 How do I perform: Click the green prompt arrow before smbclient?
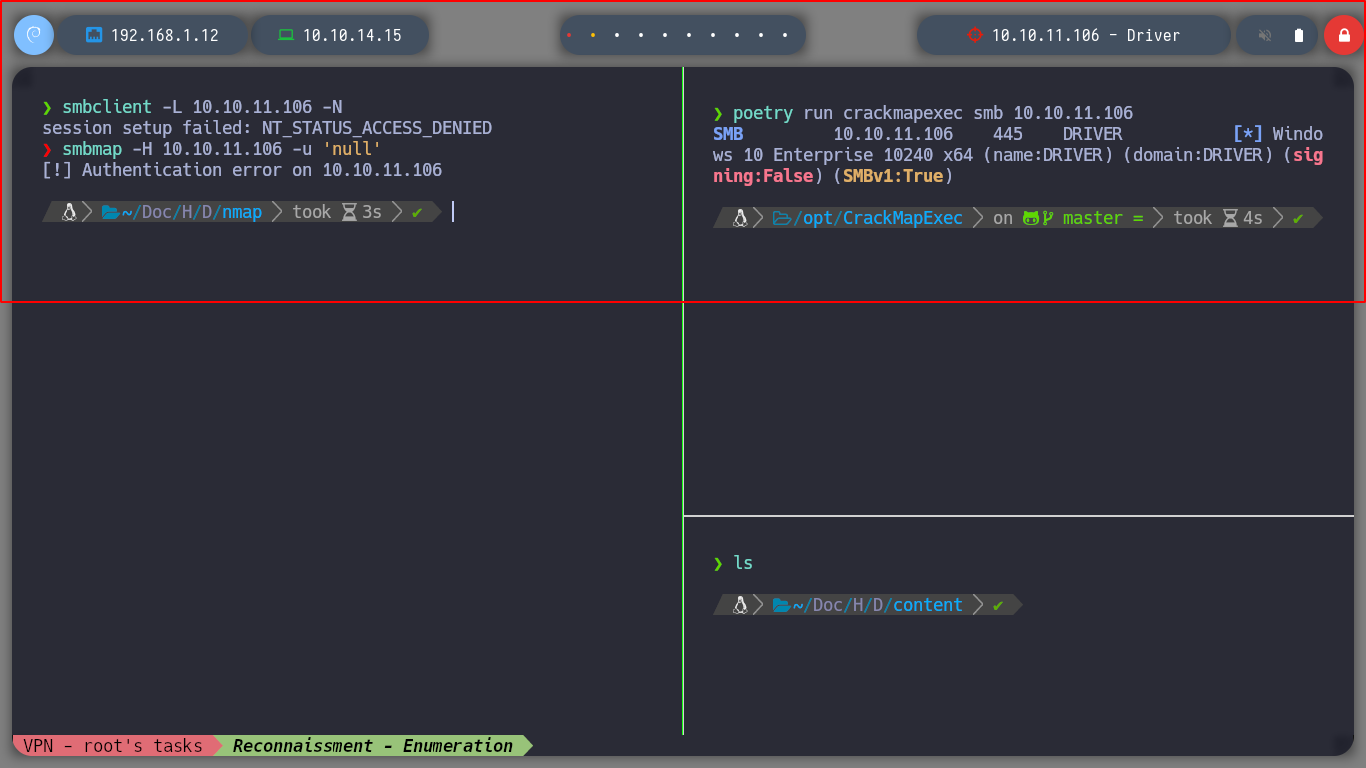47,107
